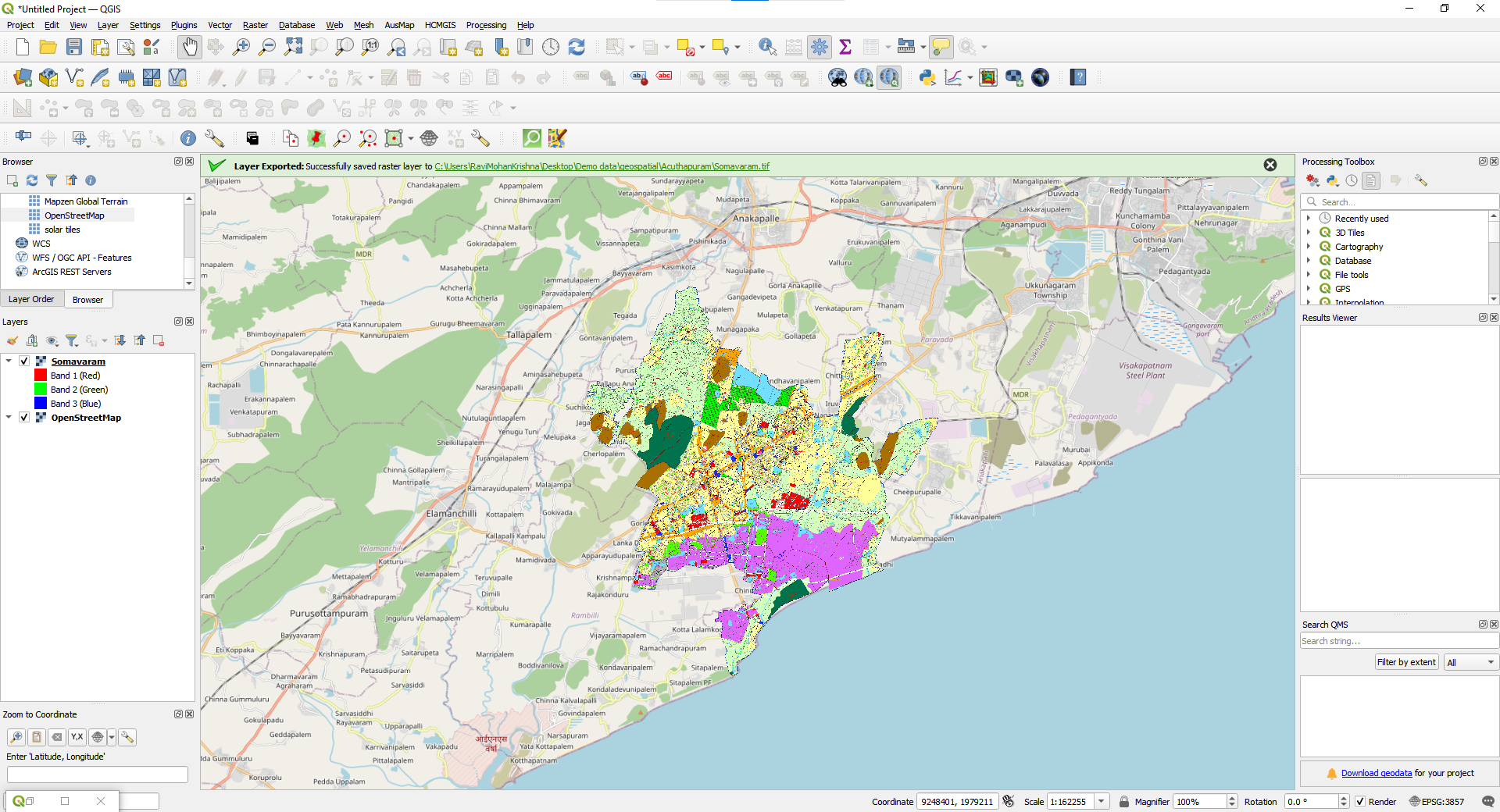The width and height of the screenshot is (1500, 812).
Task: Click EPSG:3857 CRS button
Action: coord(1437,802)
